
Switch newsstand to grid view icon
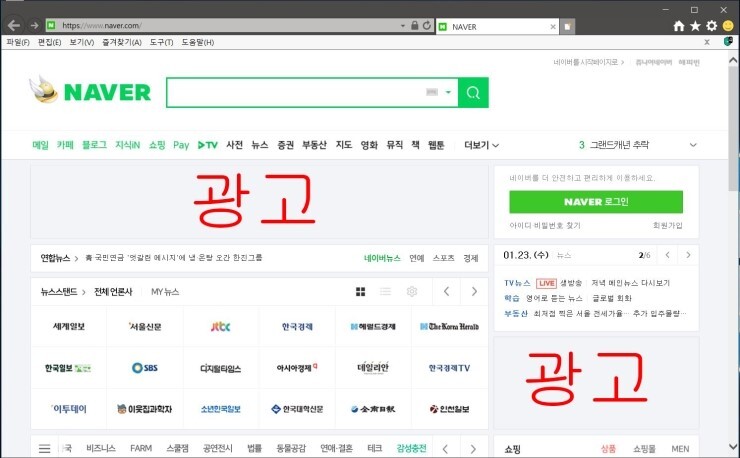(361, 292)
